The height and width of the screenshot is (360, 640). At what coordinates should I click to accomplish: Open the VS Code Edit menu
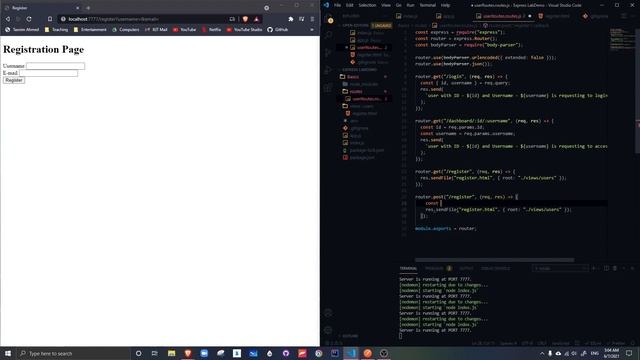click(x=350, y=5)
